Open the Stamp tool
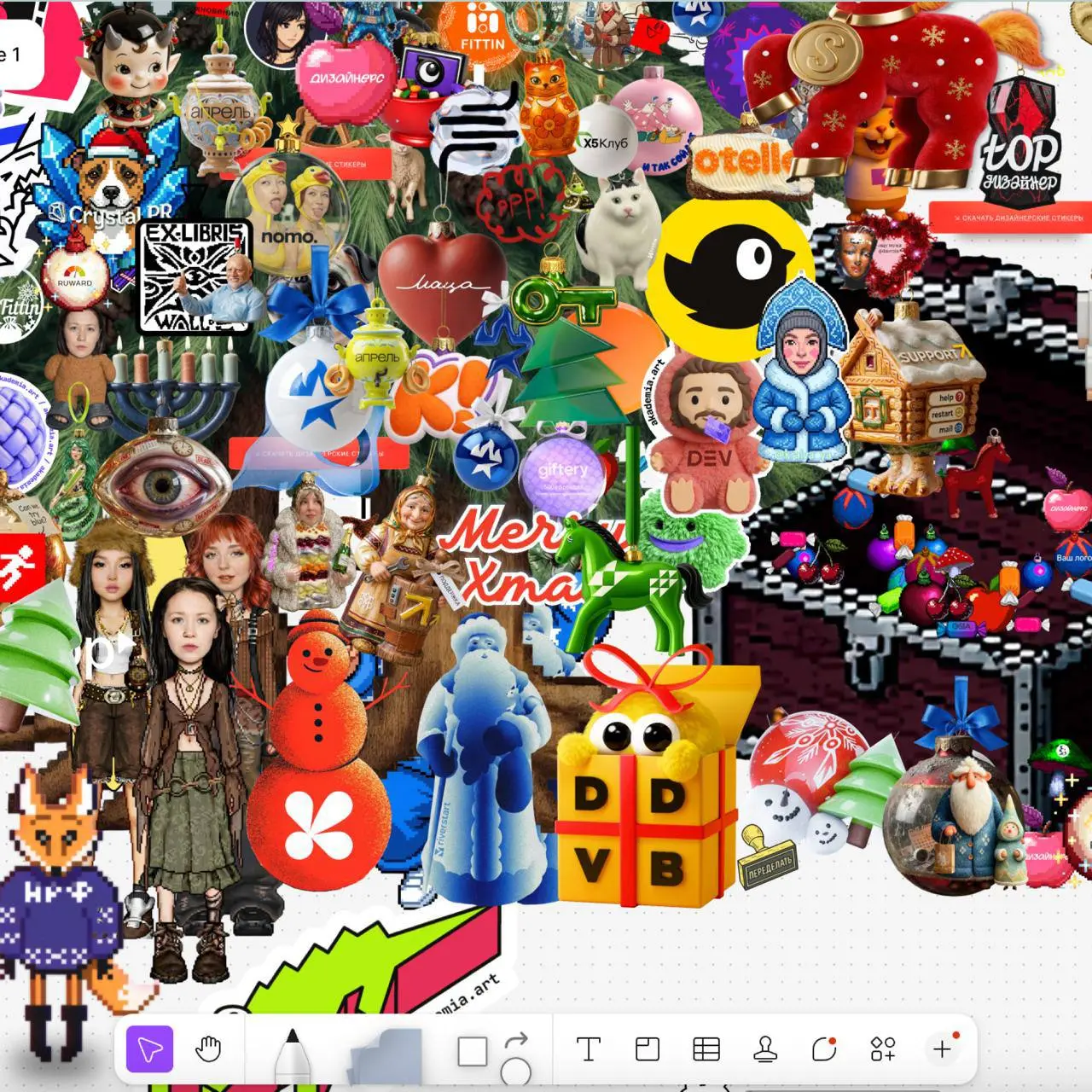 point(765,1048)
